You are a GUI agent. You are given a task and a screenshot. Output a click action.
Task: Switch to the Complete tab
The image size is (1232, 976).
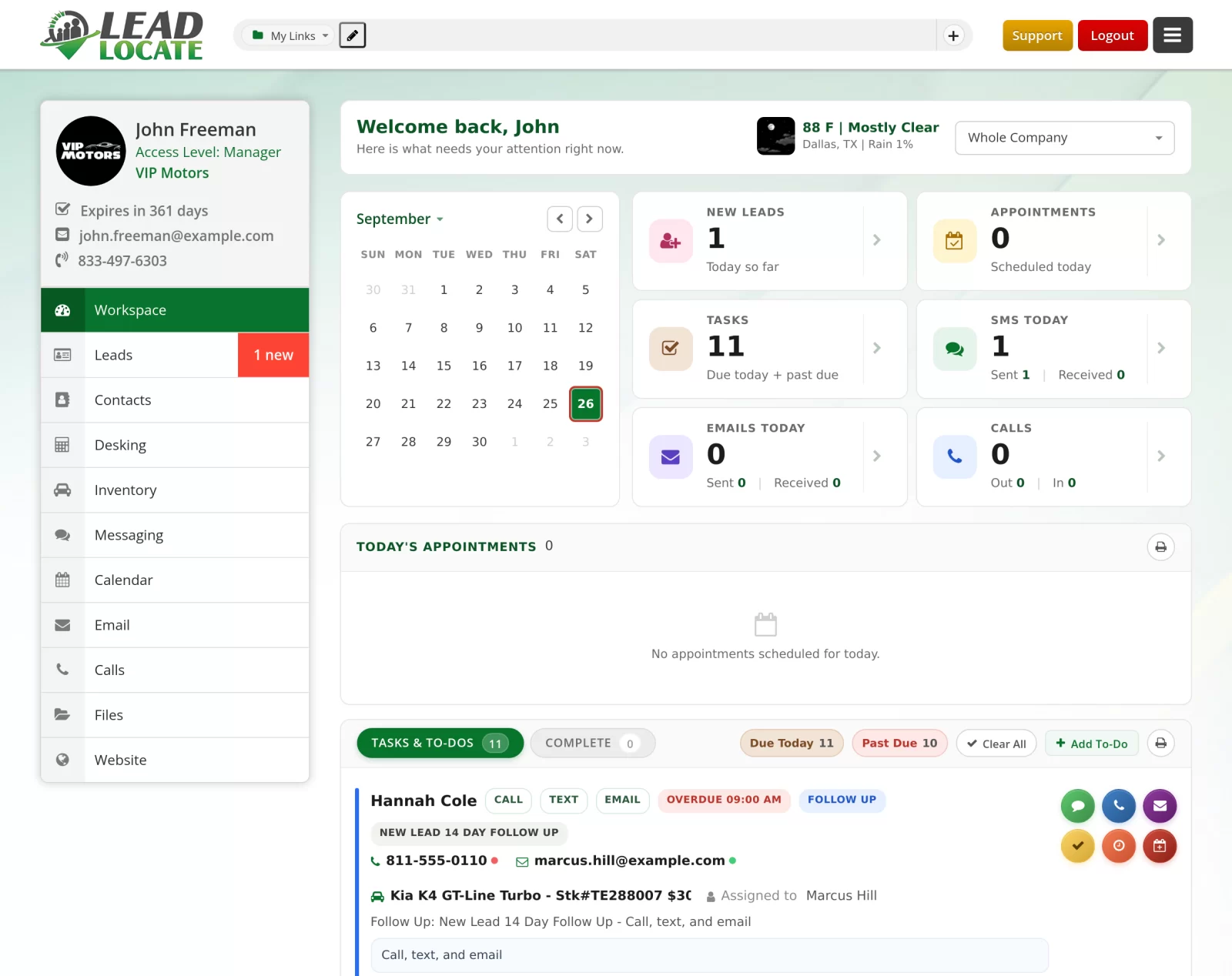[x=592, y=743]
